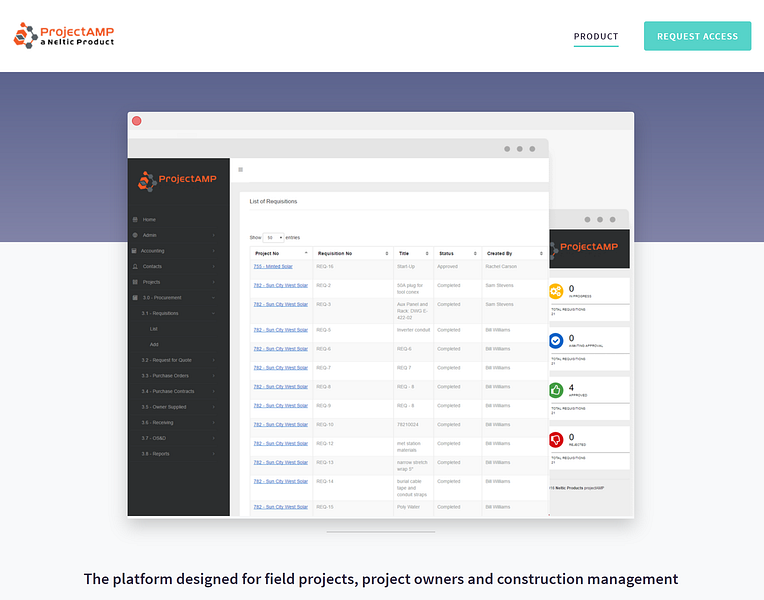Collapse the 3.1 - Requisitions chevron
The image size is (764, 600).
click(x=213, y=313)
